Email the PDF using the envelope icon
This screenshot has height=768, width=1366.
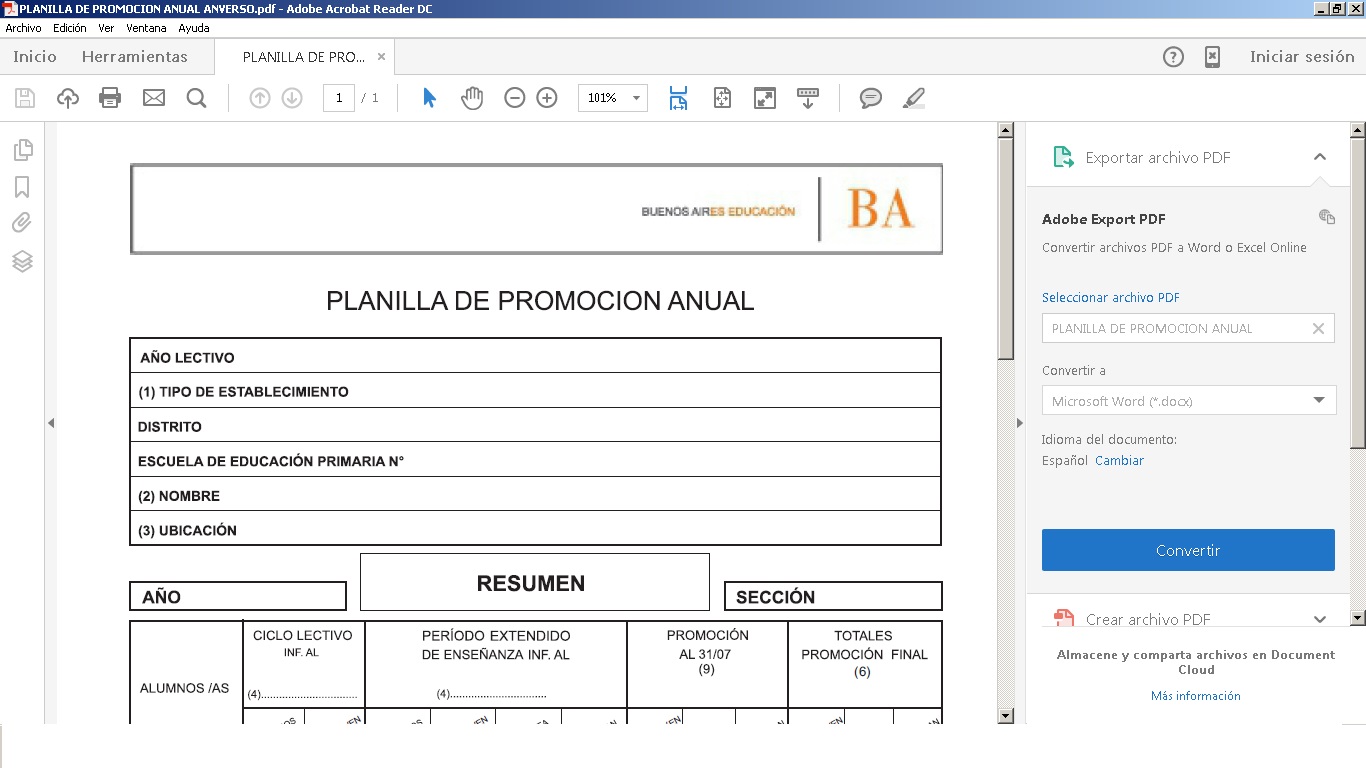153,97
